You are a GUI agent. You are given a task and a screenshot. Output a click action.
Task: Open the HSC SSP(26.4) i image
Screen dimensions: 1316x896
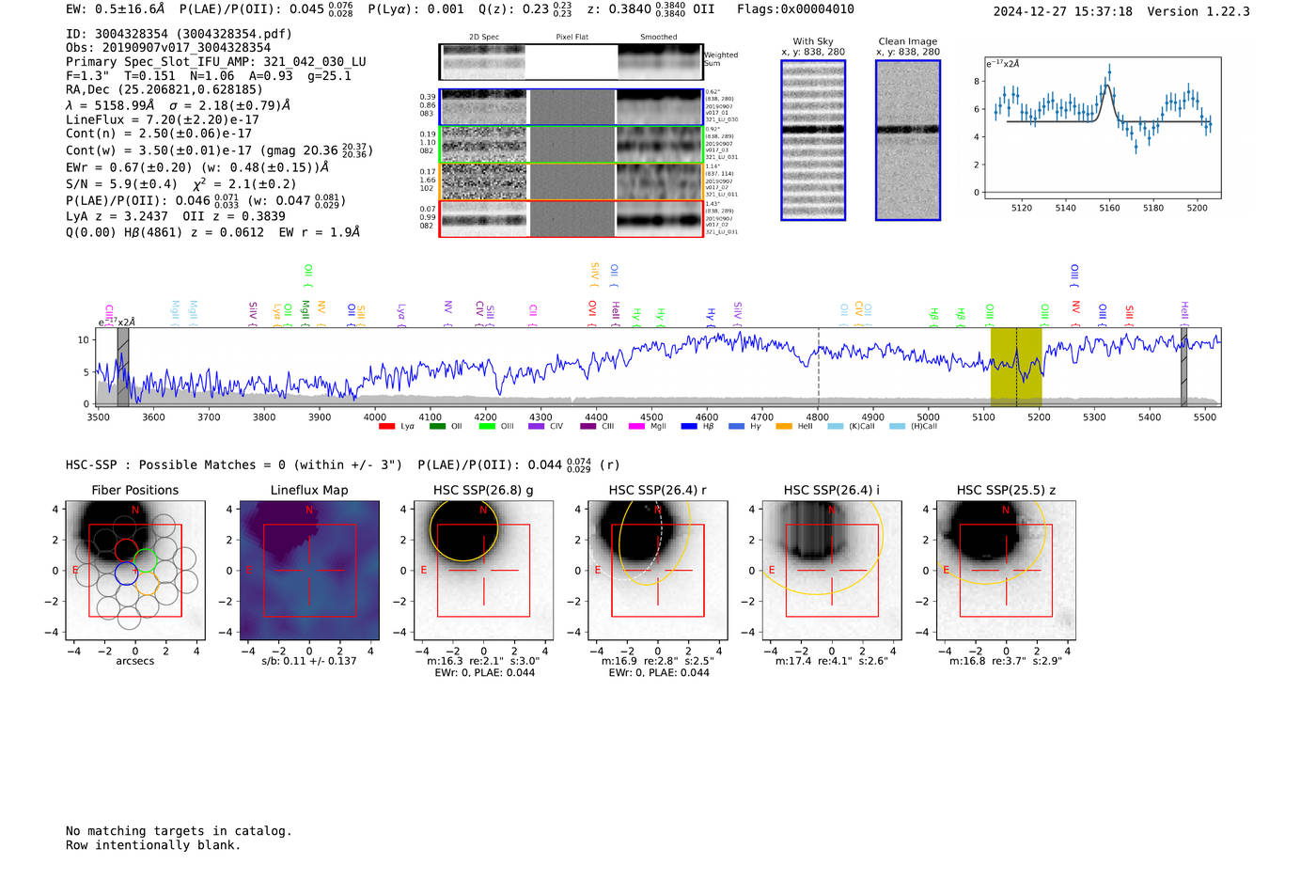(x=832, y=570)
